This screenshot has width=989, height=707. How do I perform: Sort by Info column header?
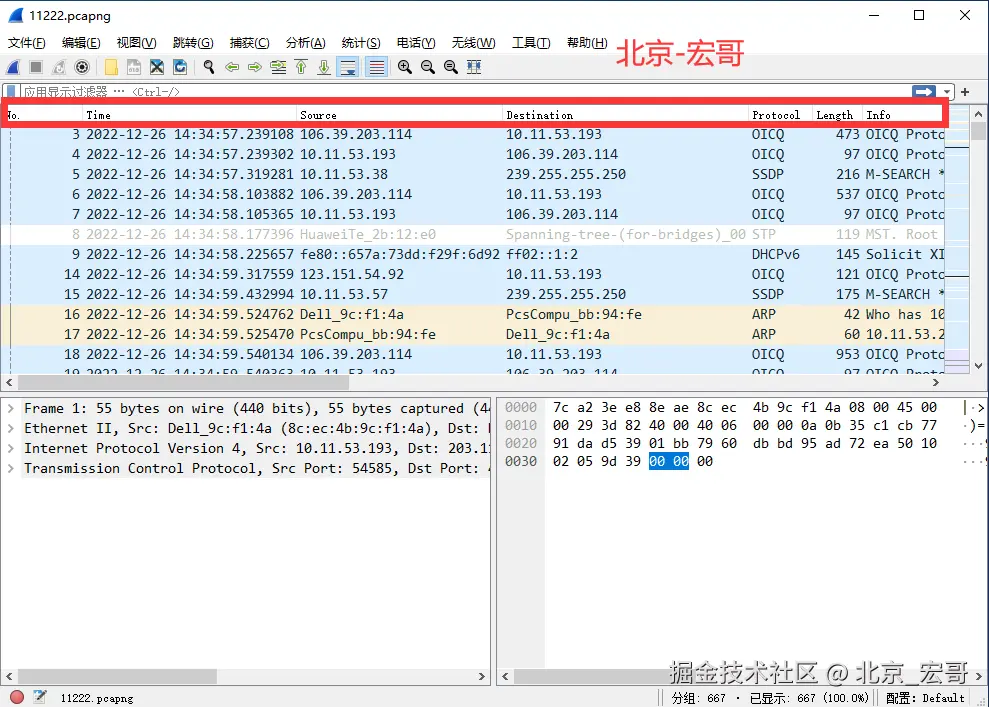[x=902, y=115]
